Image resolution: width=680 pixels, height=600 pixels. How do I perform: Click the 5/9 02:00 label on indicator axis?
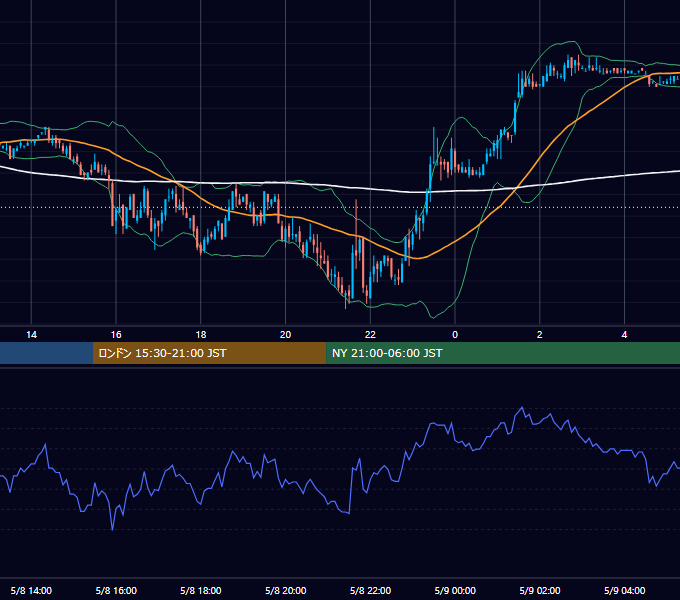540,590
